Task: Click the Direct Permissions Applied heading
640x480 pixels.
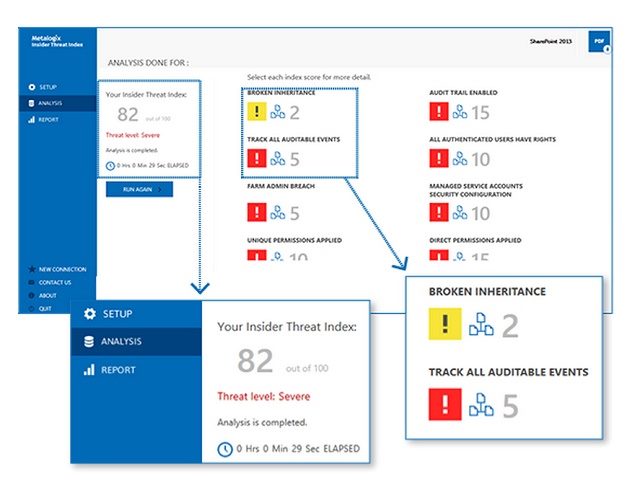Action: 475,240
